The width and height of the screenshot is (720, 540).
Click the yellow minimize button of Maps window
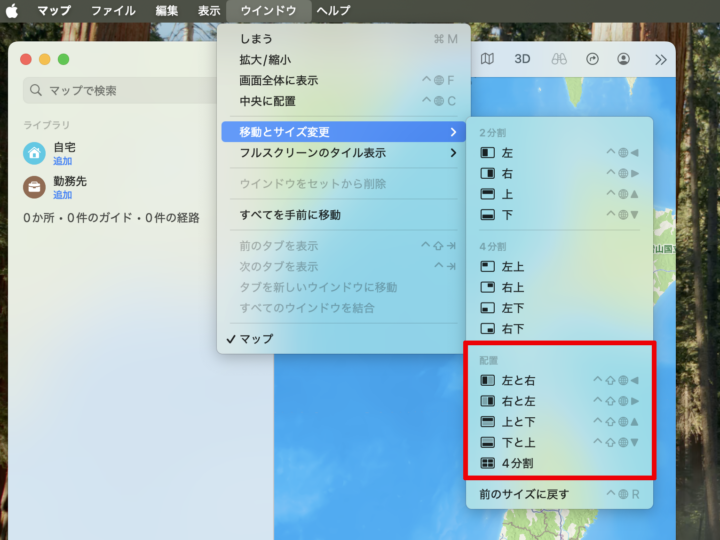pos(45,59)
